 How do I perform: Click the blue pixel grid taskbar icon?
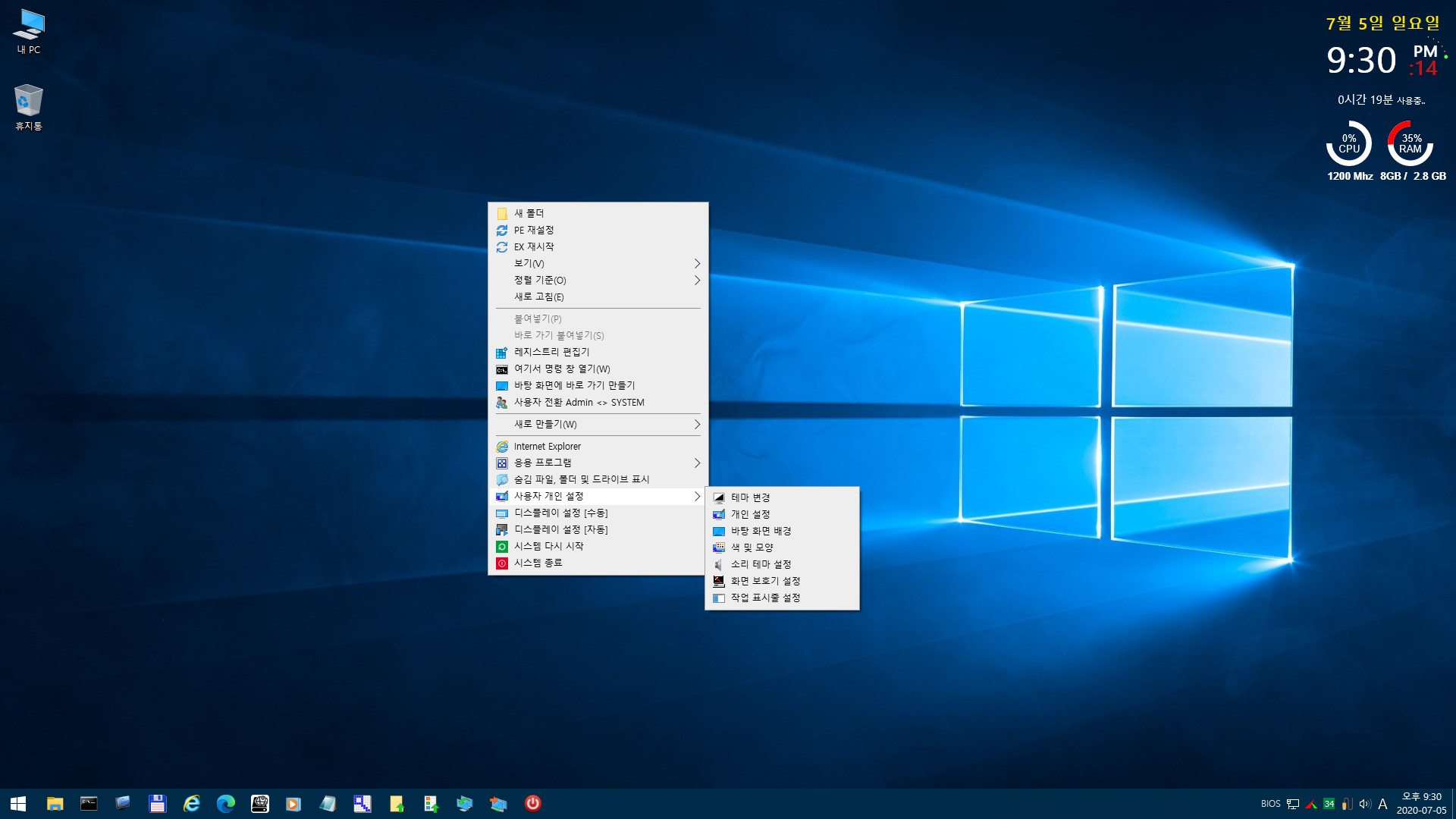362,803
